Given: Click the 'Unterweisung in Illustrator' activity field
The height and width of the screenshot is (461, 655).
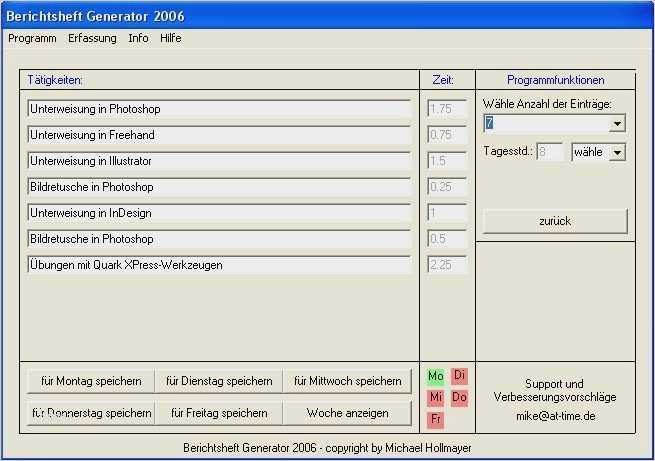Looking at the screenshot, I should [219, 161].
